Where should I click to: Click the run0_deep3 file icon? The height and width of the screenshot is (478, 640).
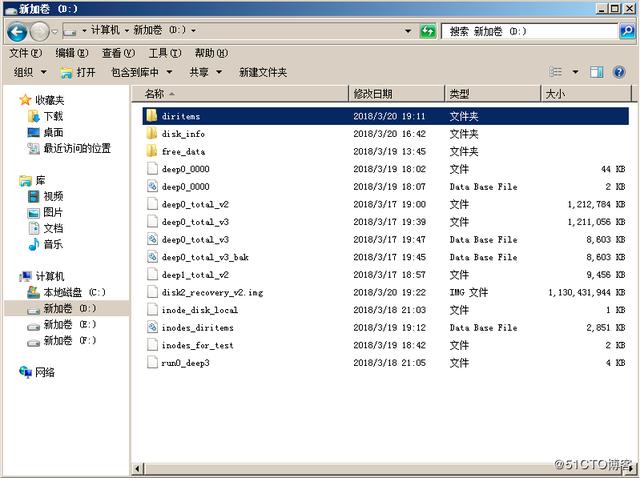point(152,362)
